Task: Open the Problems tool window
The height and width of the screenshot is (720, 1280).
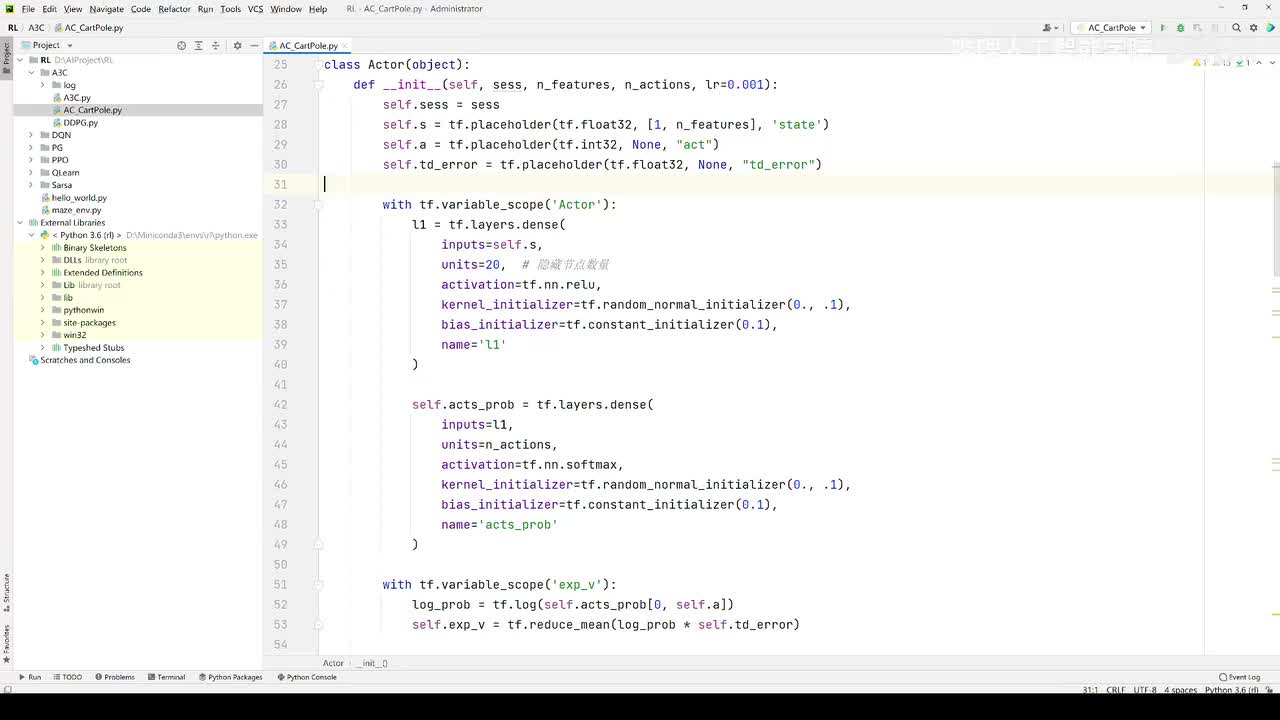Action: pyautogui.click(x=114, y=677)
